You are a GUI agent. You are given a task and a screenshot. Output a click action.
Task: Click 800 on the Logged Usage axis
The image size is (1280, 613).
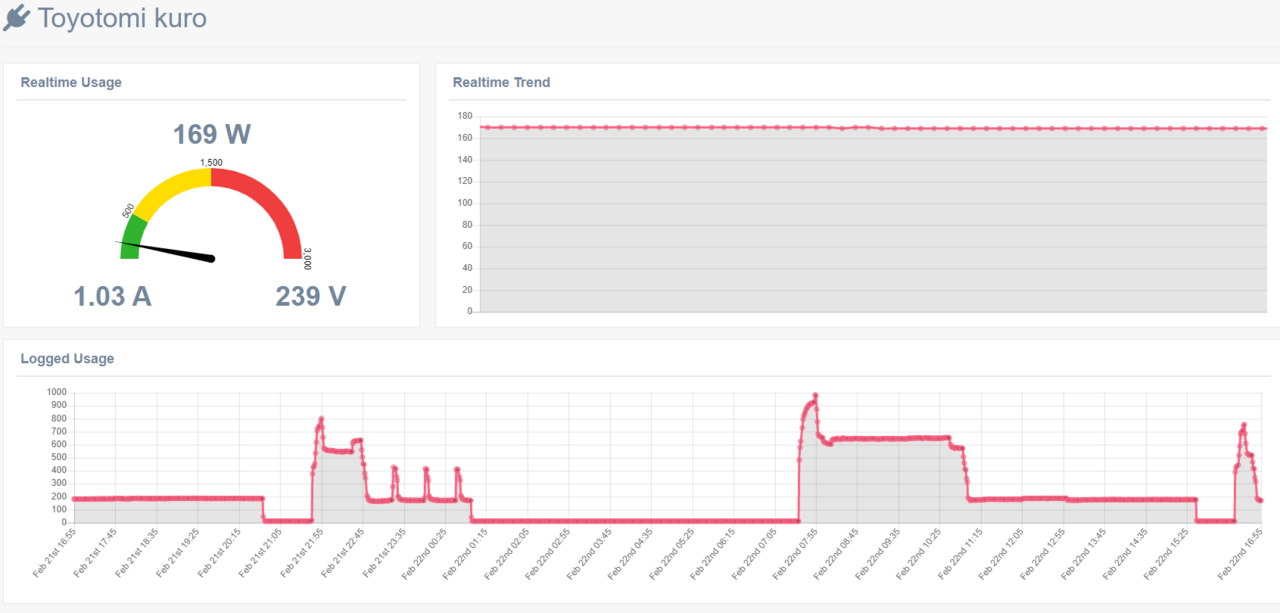pyautogui.click(x=59, y=419)
